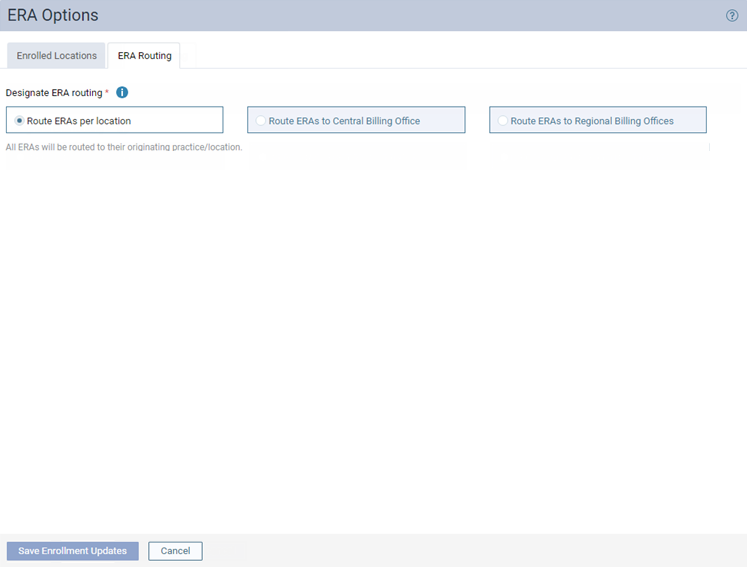This screenshot has height=567, width=747.
Task: Select the Route ERAs per location radio circle
Action: (x=19, y=121)
